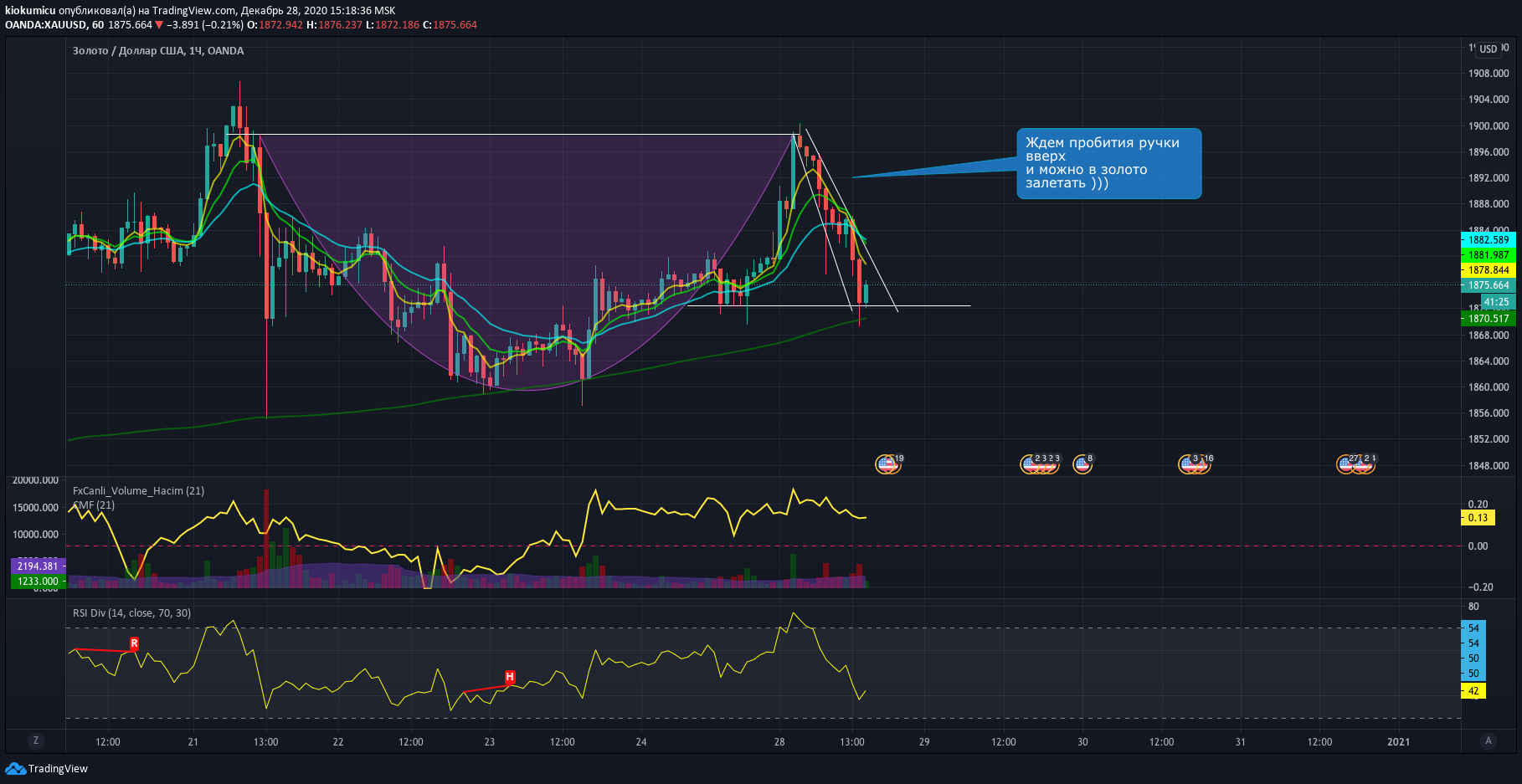
Task: Click the yellow 0.13 CMF value label
Action: pyautogui.click(x=1478, y=518)
